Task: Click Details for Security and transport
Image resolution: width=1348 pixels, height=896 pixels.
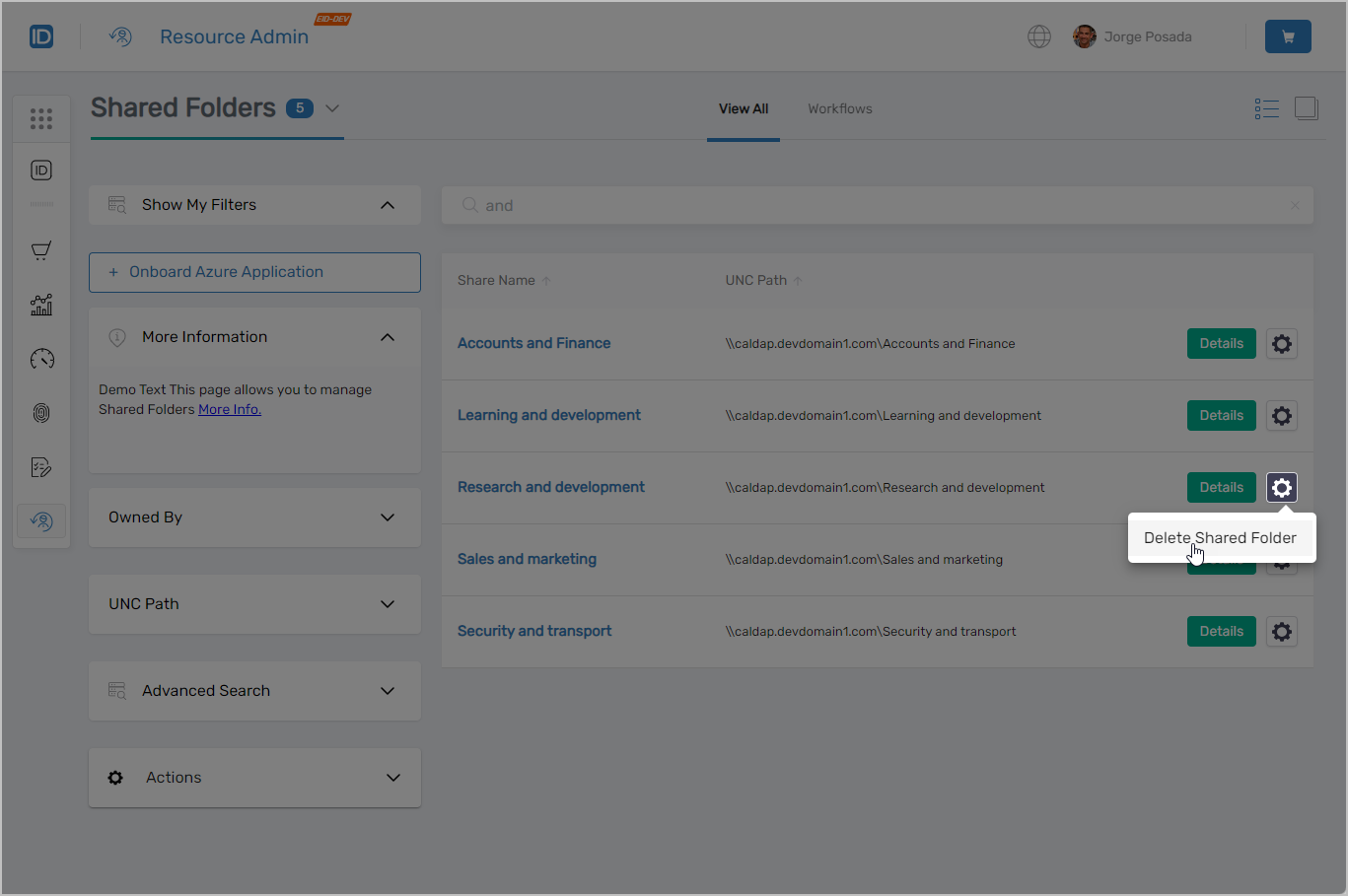Action: [1221, 631]
